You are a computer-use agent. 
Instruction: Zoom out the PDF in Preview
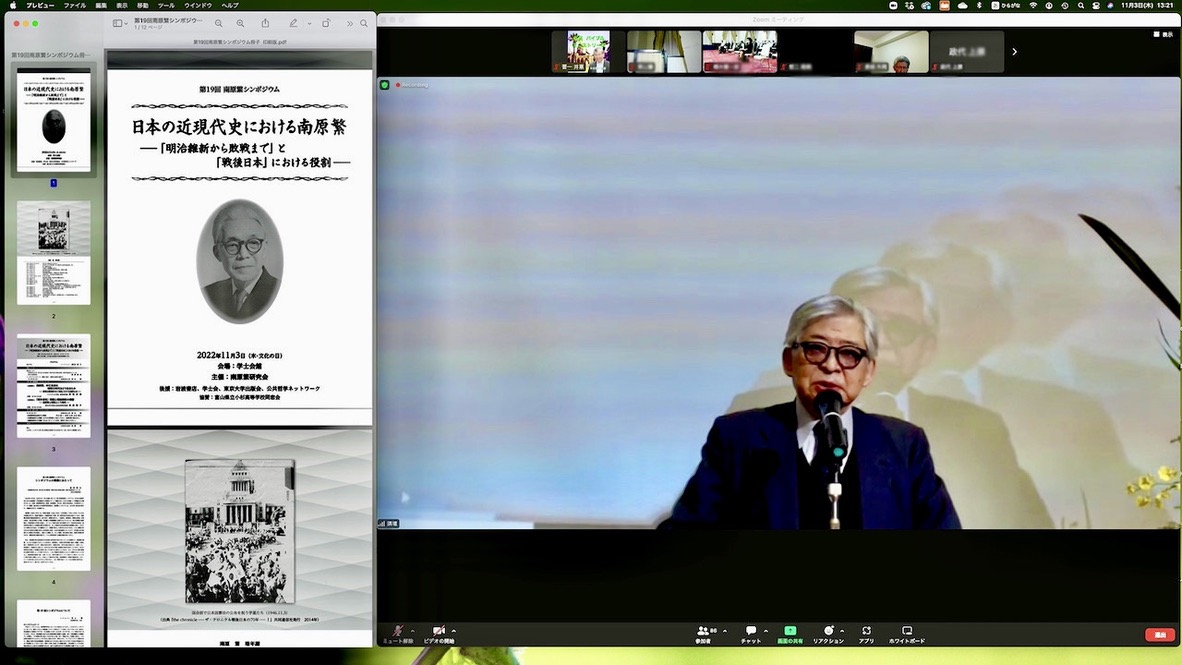point(219,23)
